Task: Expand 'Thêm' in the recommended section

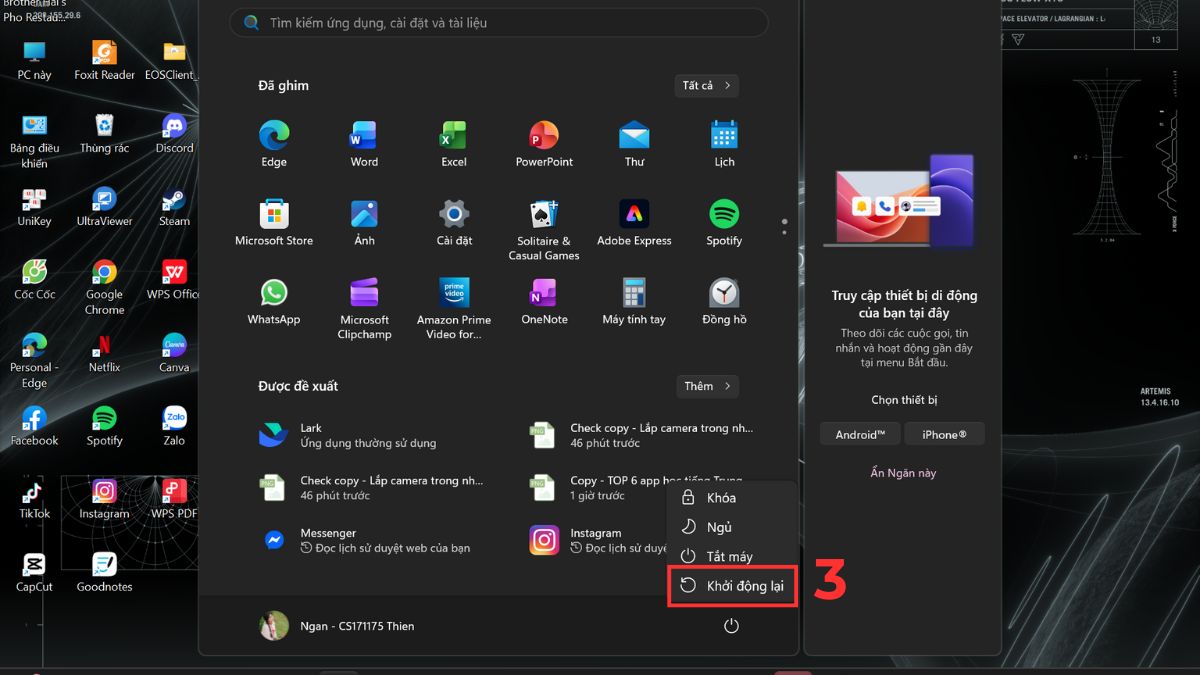Action: [707, 386]
